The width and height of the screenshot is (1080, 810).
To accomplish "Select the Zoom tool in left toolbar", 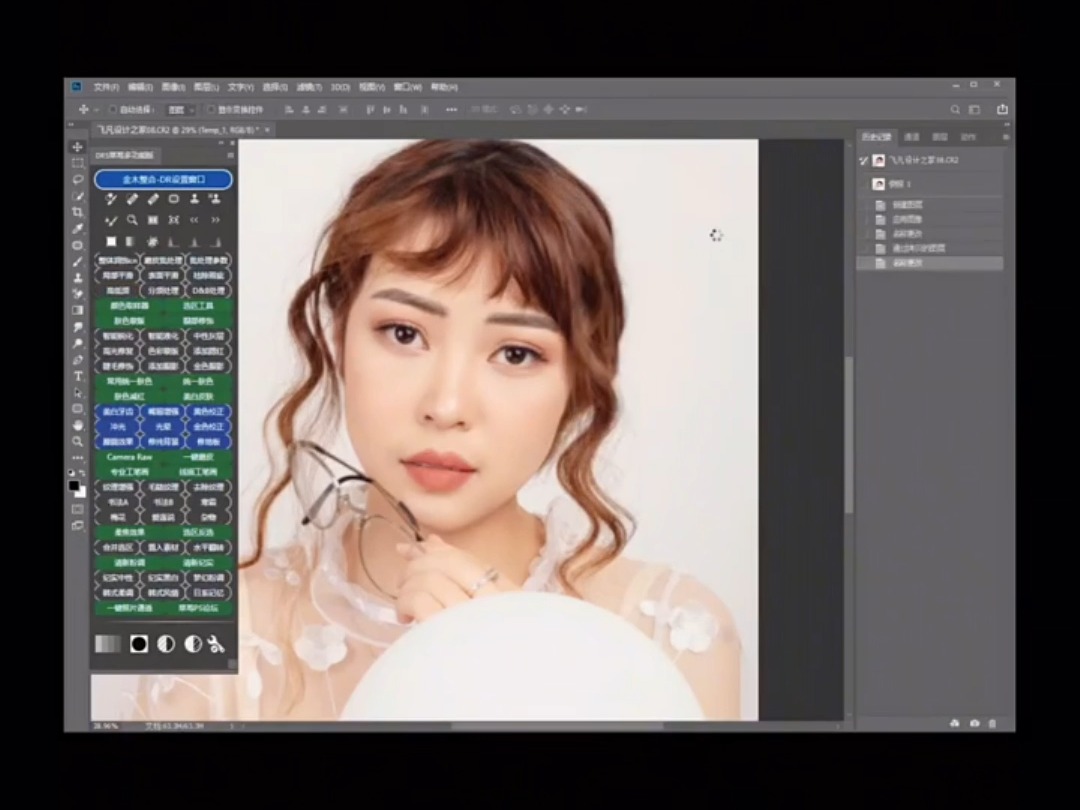I will pos(78,442).
